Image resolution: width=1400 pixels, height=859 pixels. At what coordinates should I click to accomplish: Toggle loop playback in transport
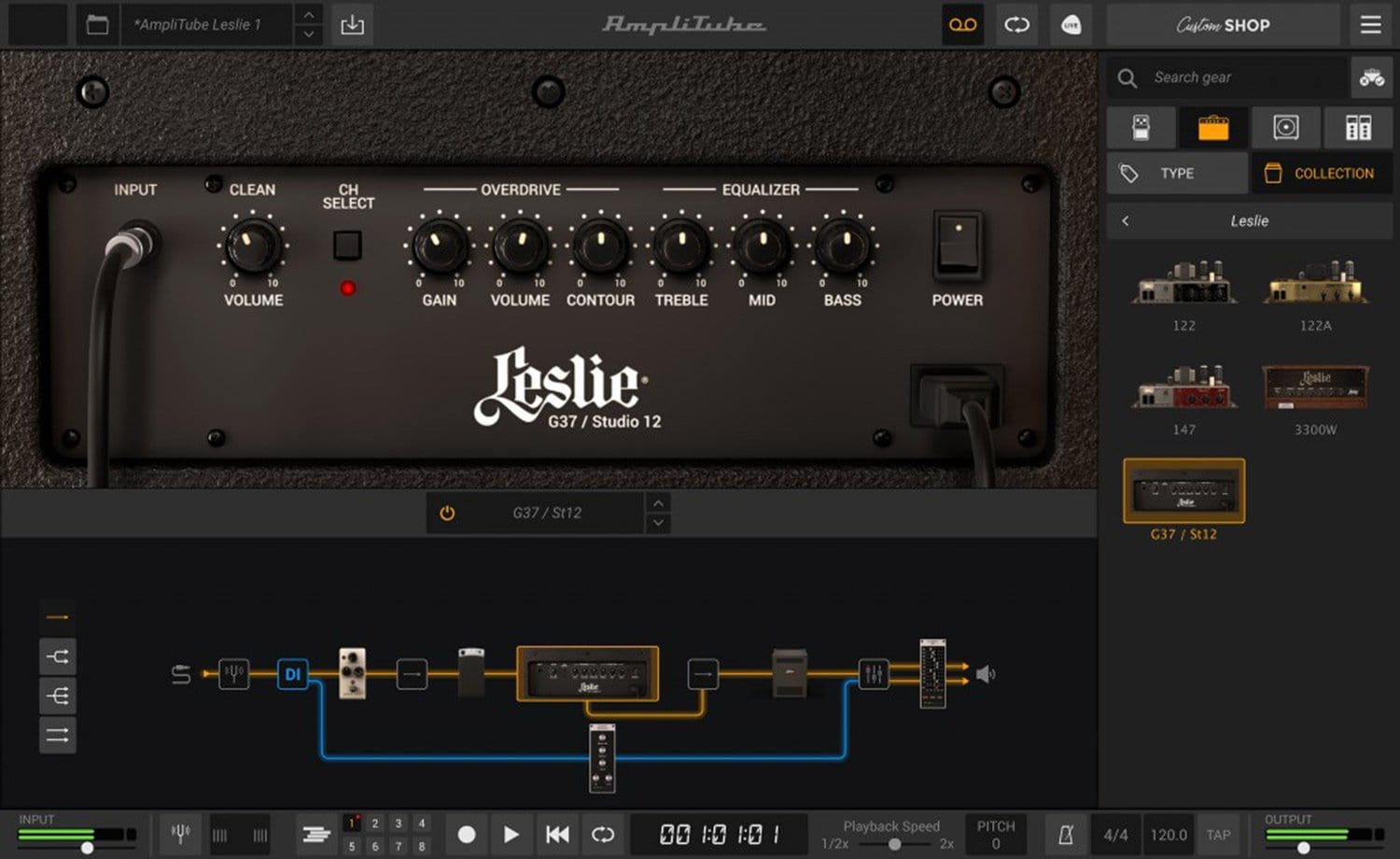tap(603, 835)
